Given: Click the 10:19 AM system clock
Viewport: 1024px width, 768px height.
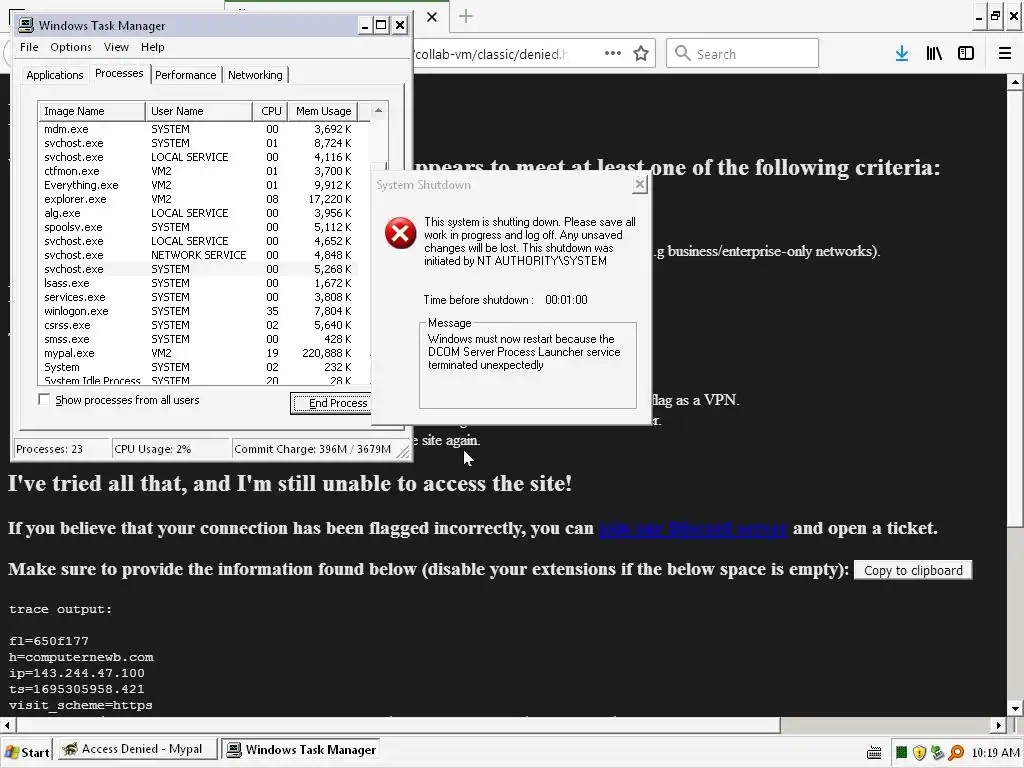Looking at the screenshot, I should [994, 753].
